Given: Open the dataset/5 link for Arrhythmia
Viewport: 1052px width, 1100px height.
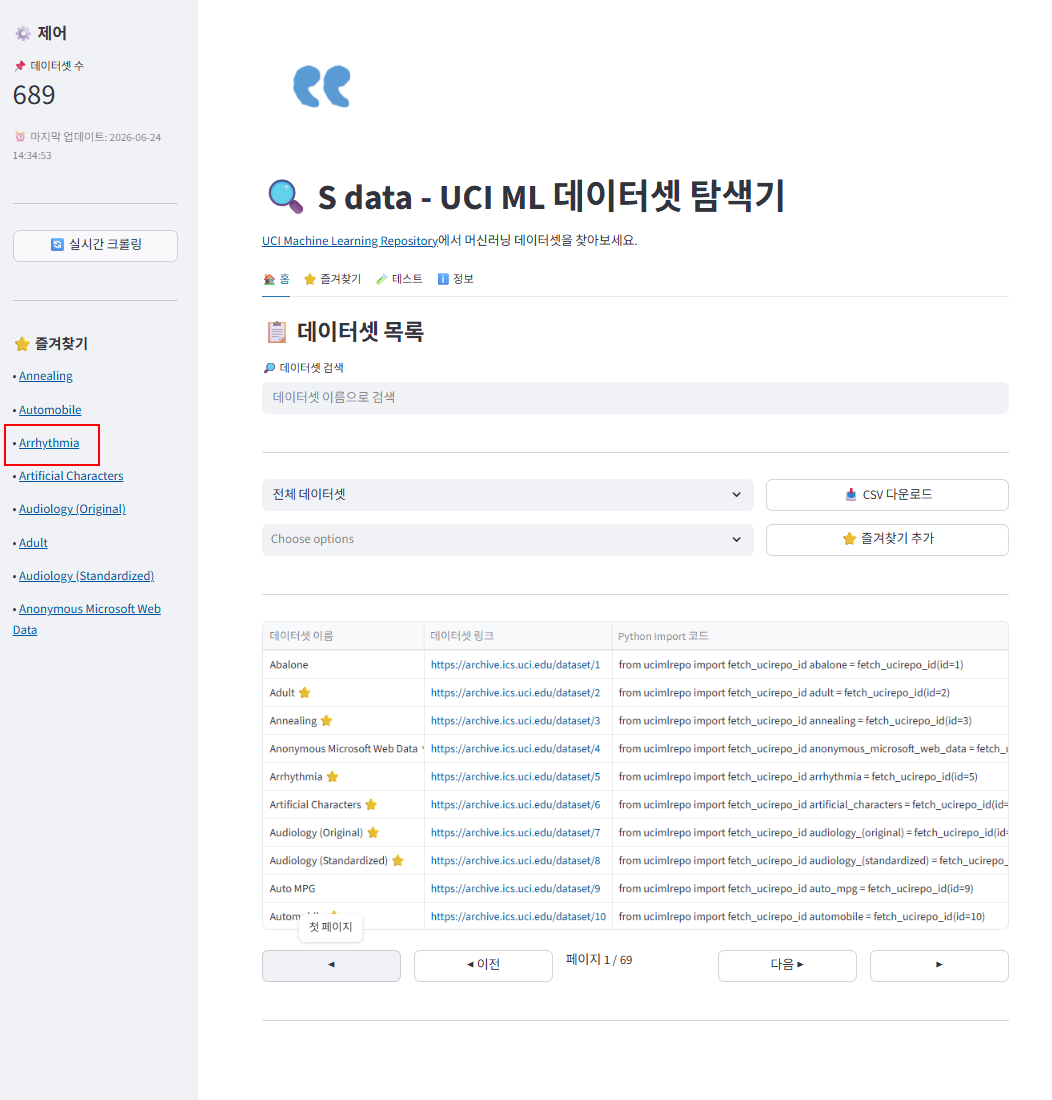Looking at the screenshot, I should coord(515,777).
